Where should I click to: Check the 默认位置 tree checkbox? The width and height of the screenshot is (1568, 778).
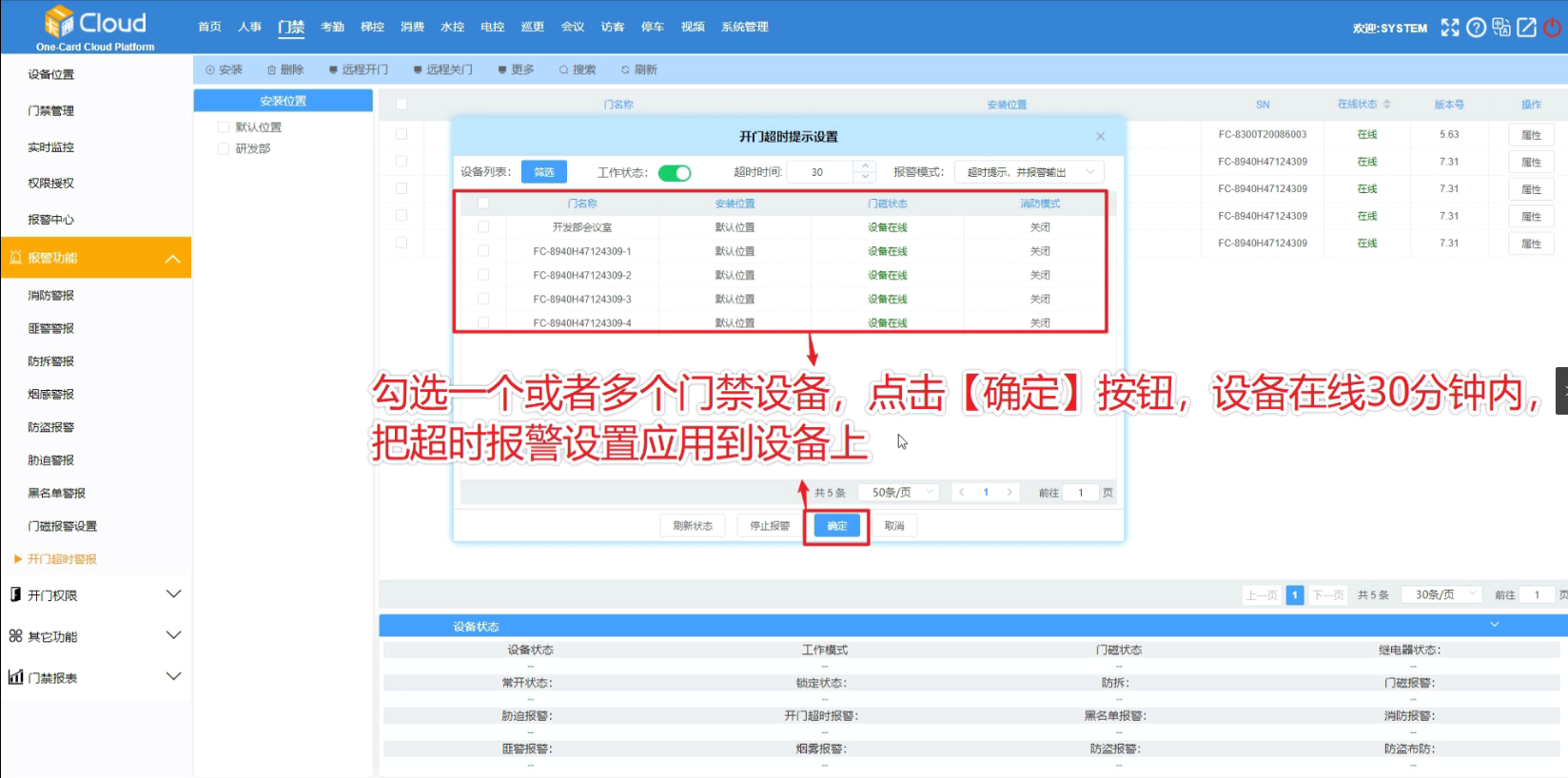tap(224, 126)
